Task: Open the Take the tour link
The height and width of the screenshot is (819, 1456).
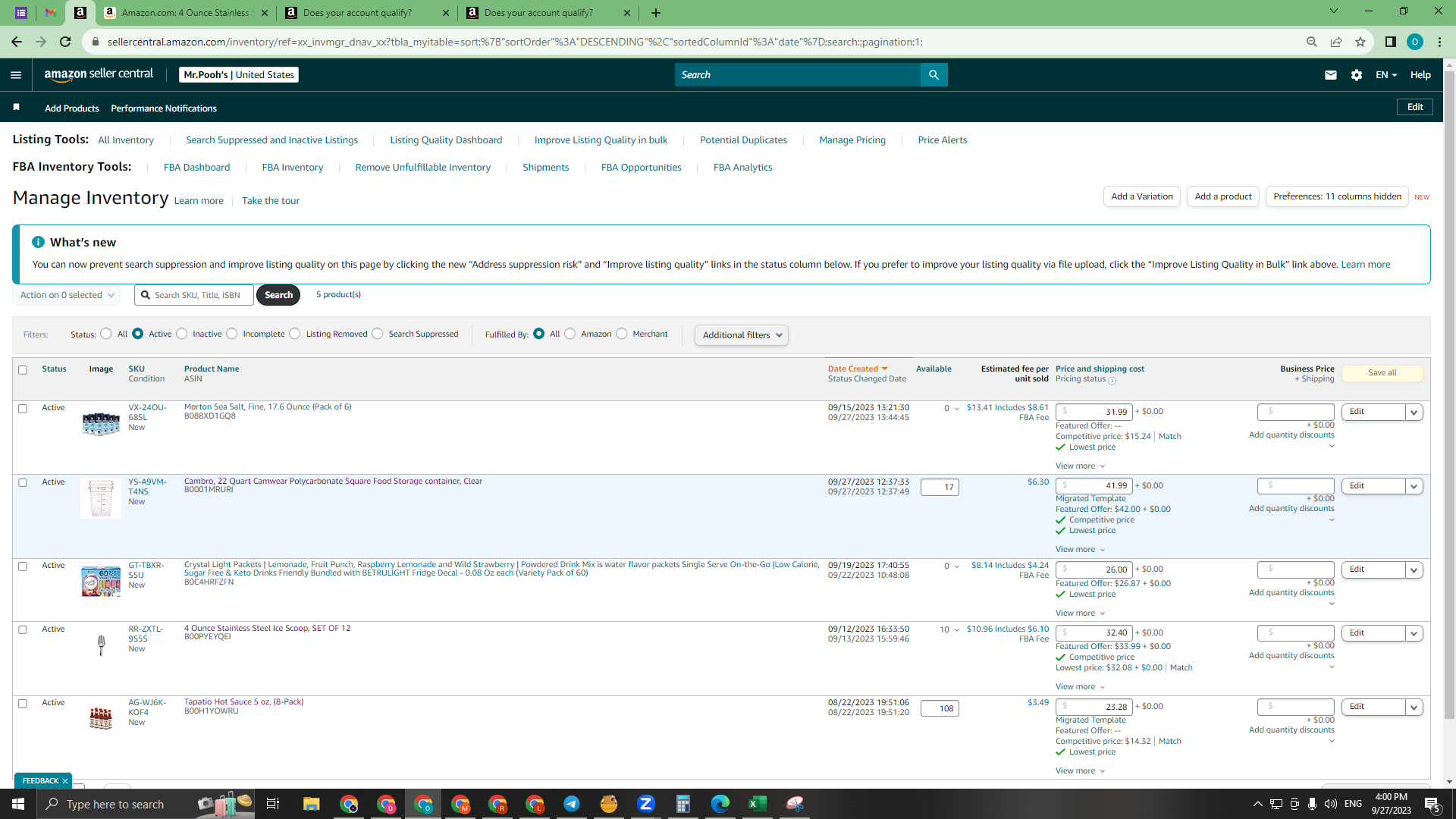Action: 271,201
